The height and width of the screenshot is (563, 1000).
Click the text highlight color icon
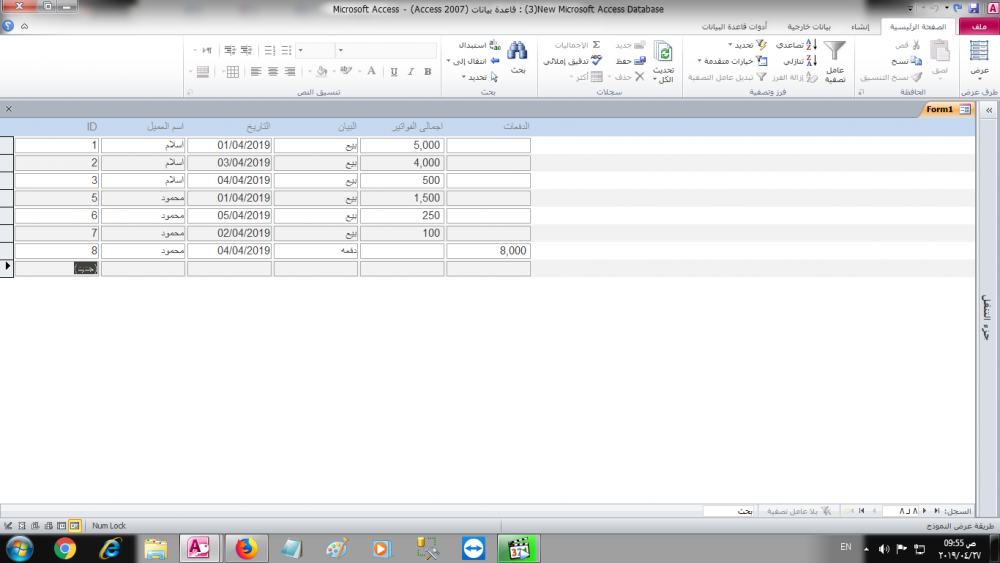[346, 71]
